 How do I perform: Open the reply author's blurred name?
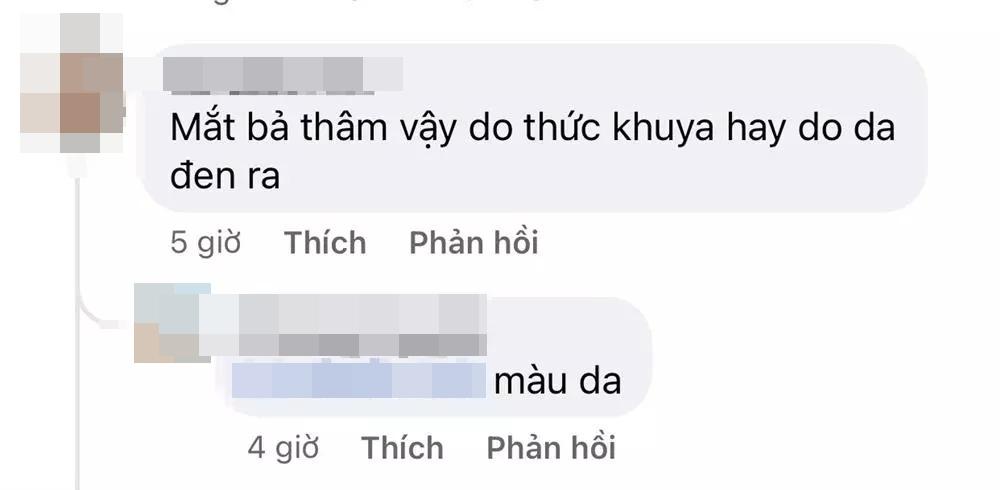(x=343, y=325)
